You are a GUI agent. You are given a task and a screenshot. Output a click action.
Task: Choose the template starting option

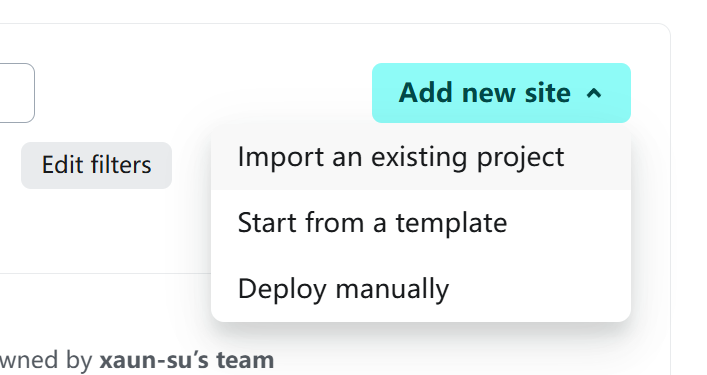click(x=421, y=223)
